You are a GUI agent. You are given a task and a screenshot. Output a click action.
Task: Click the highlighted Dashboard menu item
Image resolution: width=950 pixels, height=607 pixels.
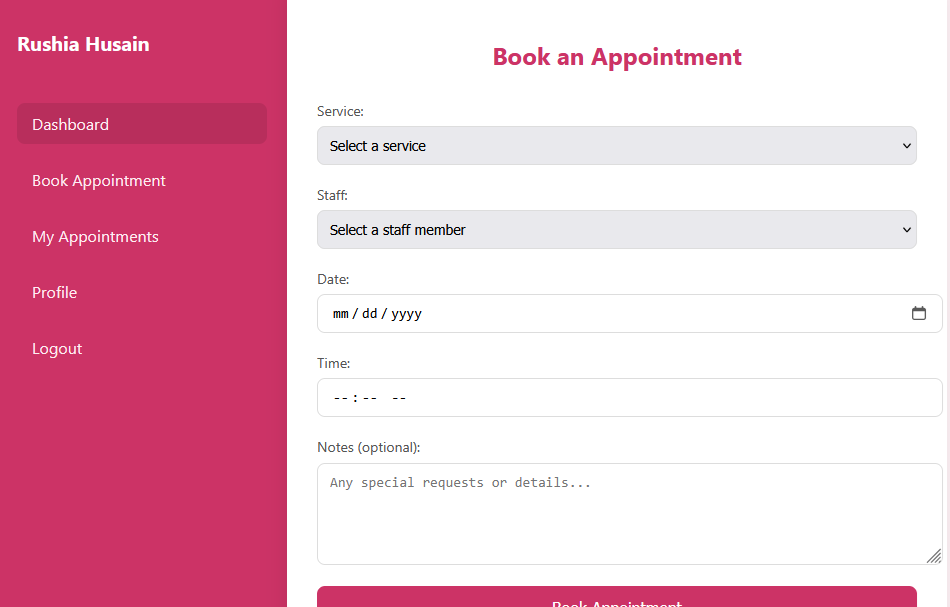[x=141, y=123]
